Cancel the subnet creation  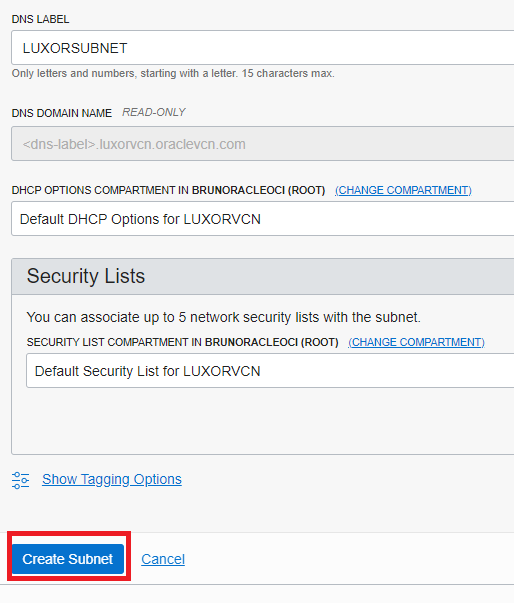tap(163, 559)
